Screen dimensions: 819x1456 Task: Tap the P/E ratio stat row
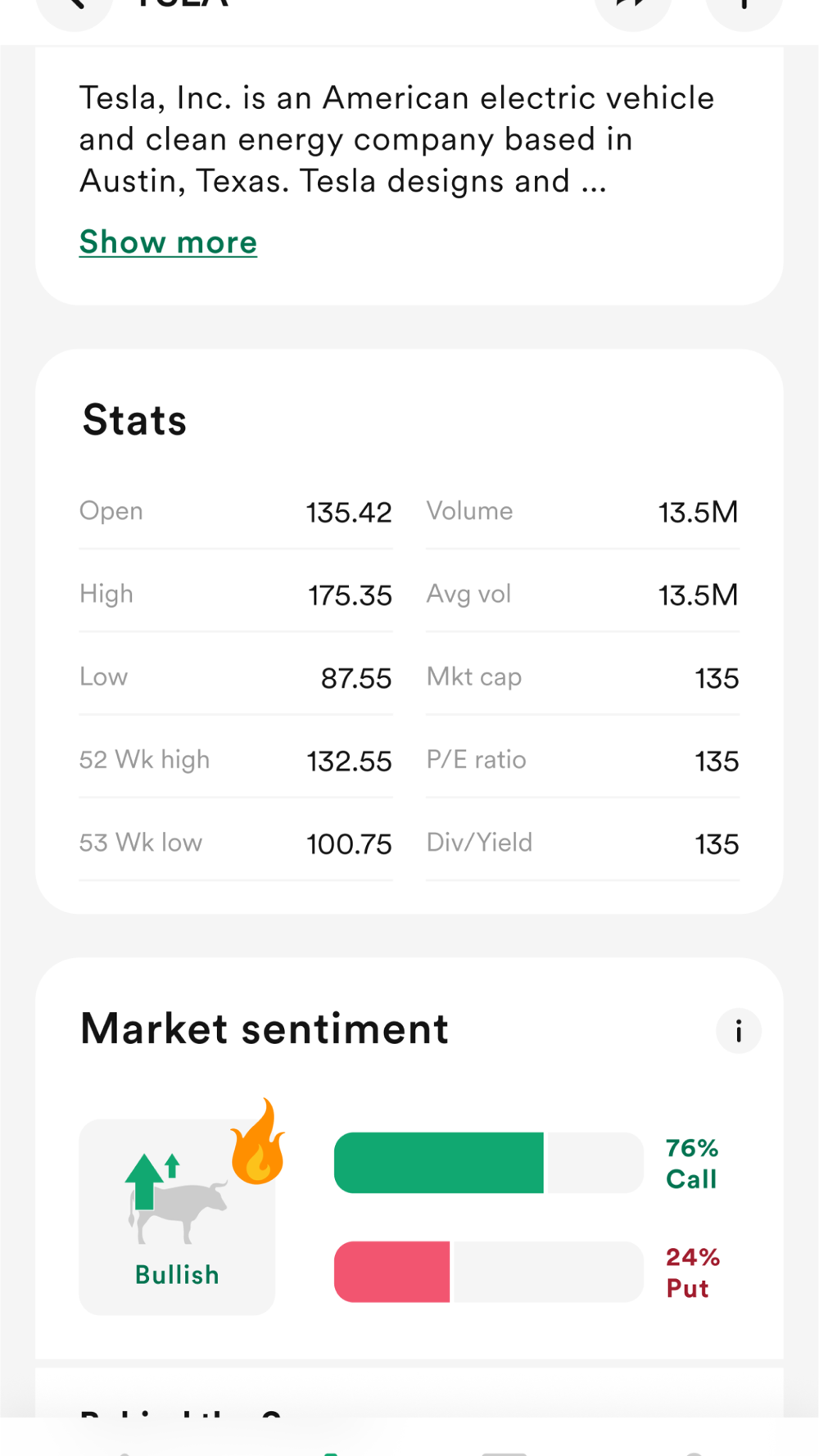point(582,761)
